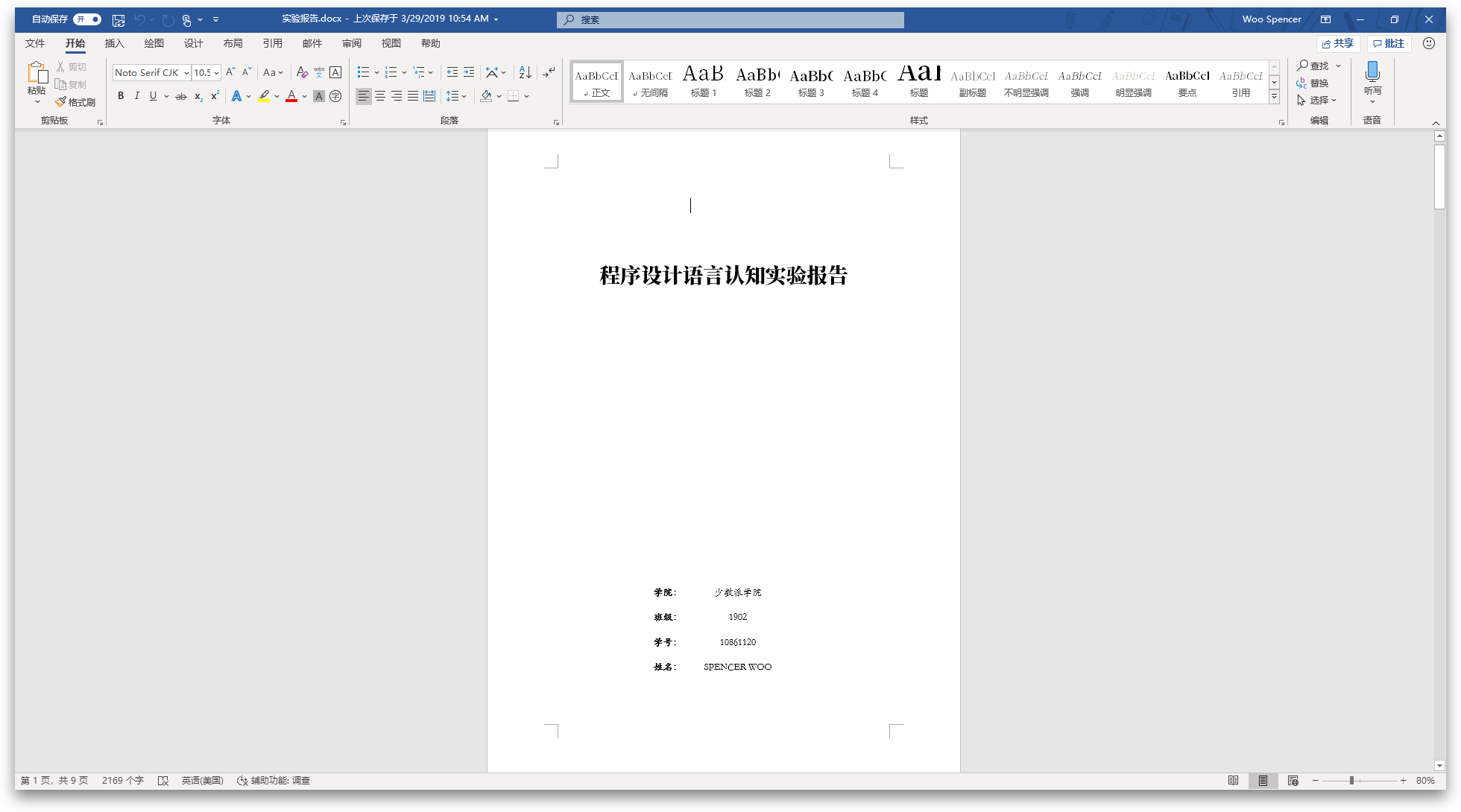Open the font name dropdown (Noto Serif CJK)
1461x812 pixels.
pyautogui.click(x=186, y=72)
